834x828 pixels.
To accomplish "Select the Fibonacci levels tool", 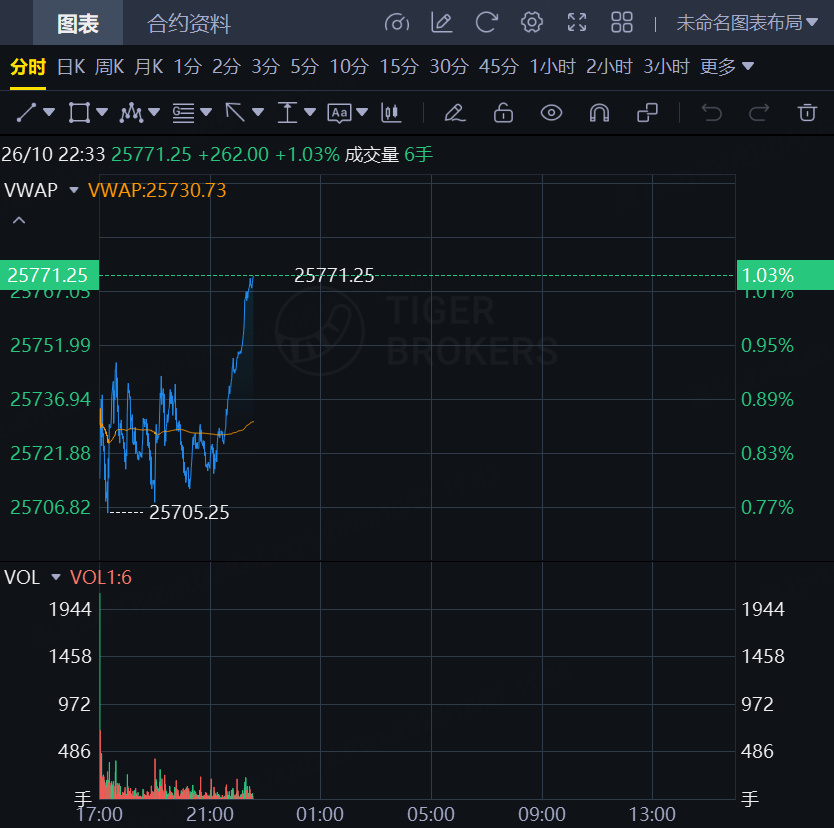I will point(183,113).
